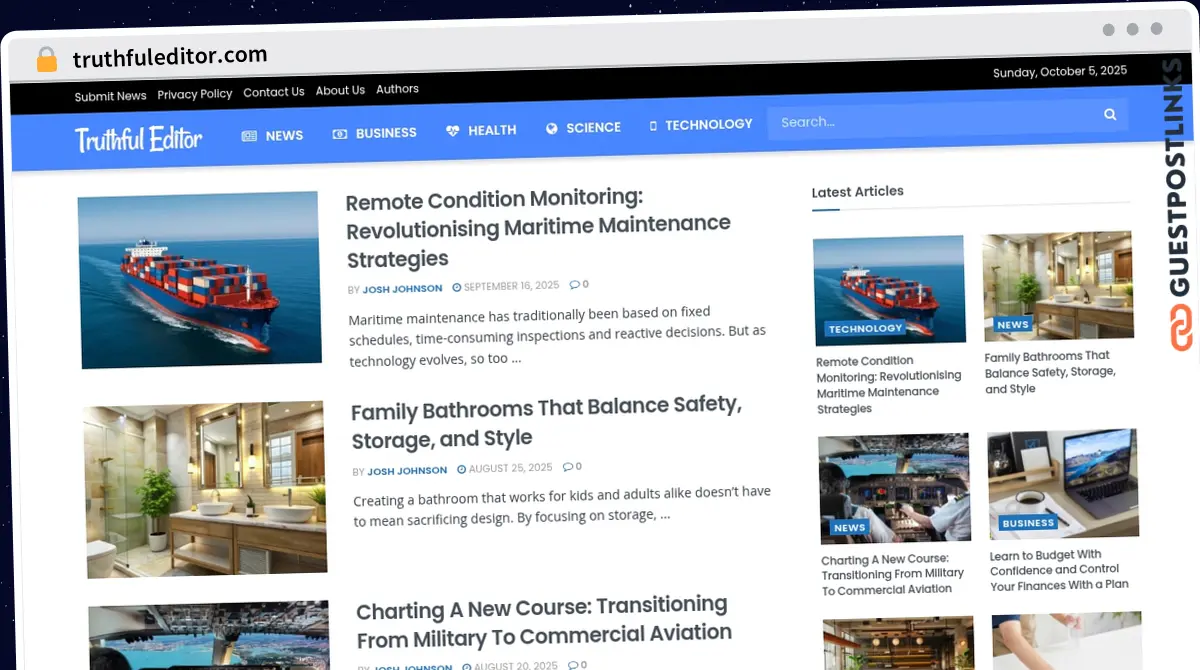Click the Privacy Policy menu entry
The width and height of the screenshot is (1200, 670).
tap(194, 93)
